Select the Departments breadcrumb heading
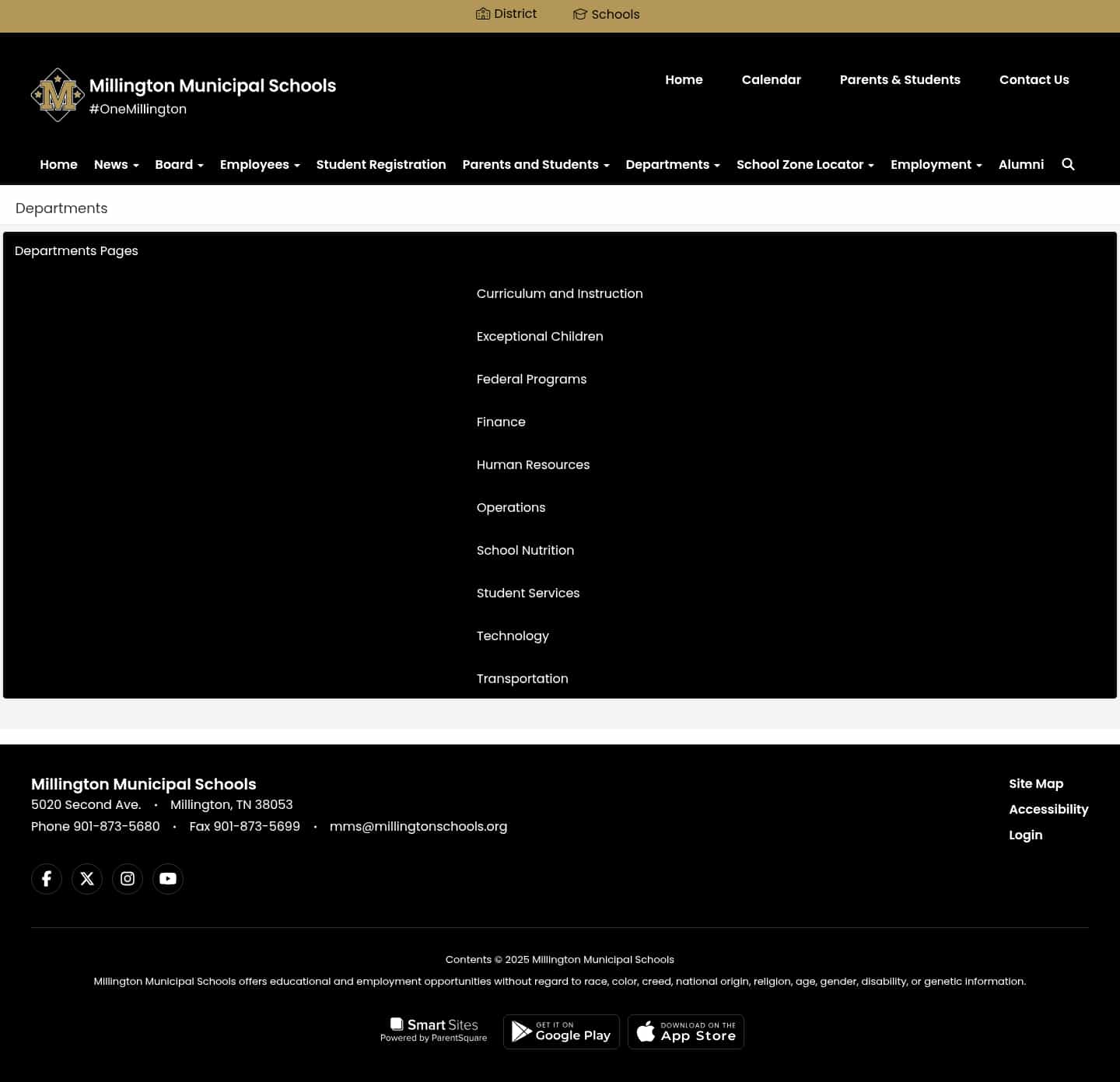This screenshot has width=1120, height=1082. coord(61,208)
